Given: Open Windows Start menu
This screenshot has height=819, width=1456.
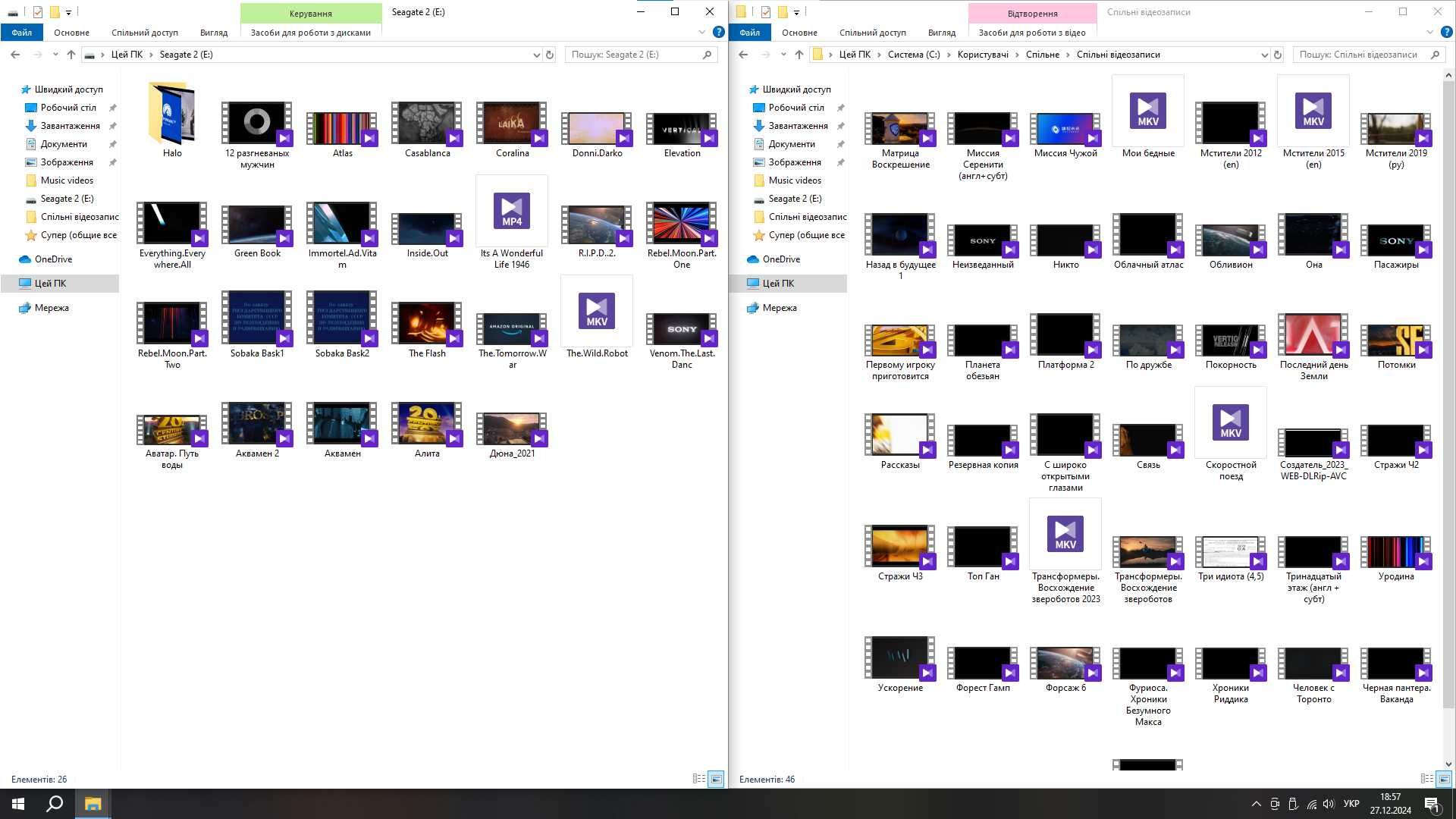Looking at the screenshot, I should point(18,804).
